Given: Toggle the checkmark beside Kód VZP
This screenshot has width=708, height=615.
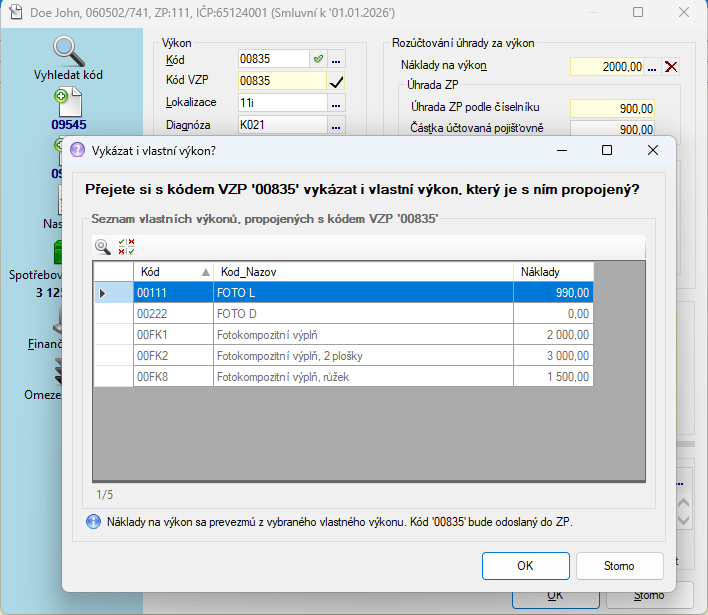Looking at the screenshot, I should pos(337,81).
